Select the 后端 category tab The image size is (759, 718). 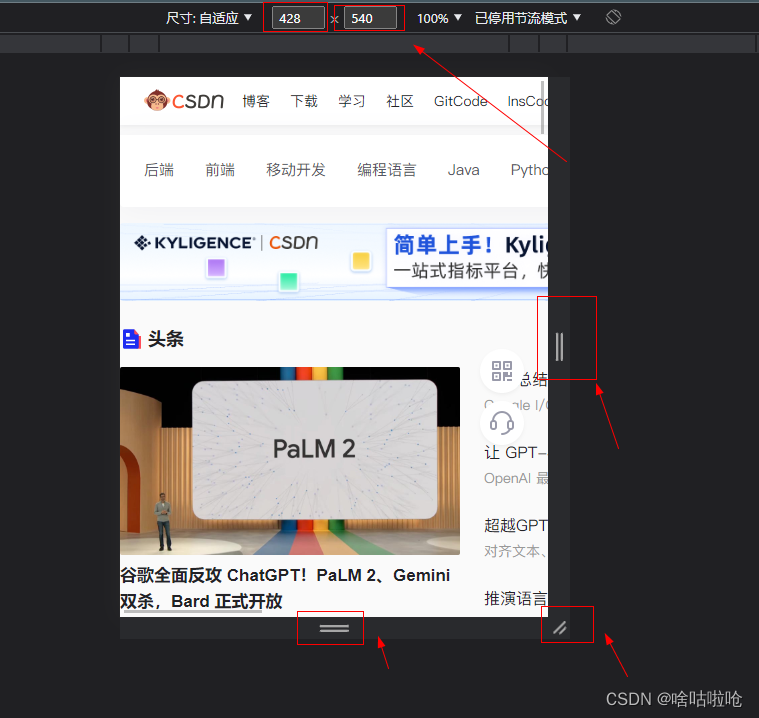coord(159,170)
